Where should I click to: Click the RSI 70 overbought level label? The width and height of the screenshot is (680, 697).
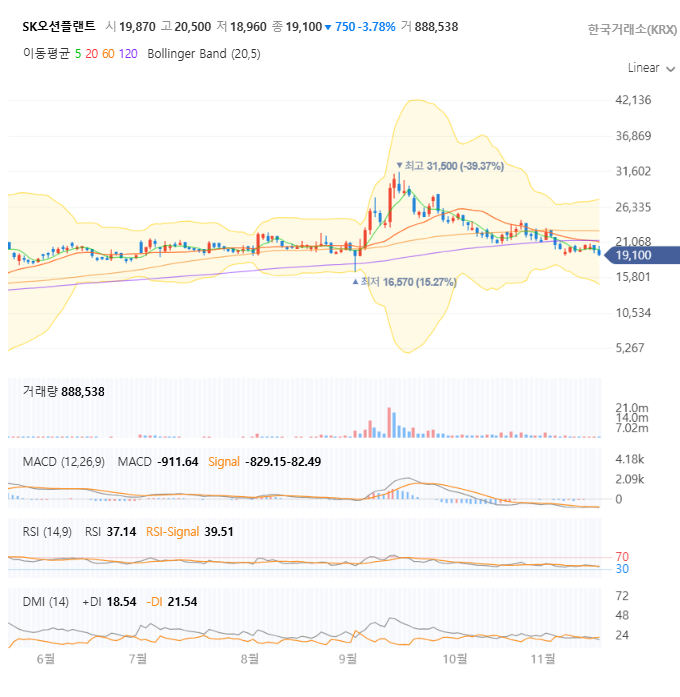(x=622, y=557)
